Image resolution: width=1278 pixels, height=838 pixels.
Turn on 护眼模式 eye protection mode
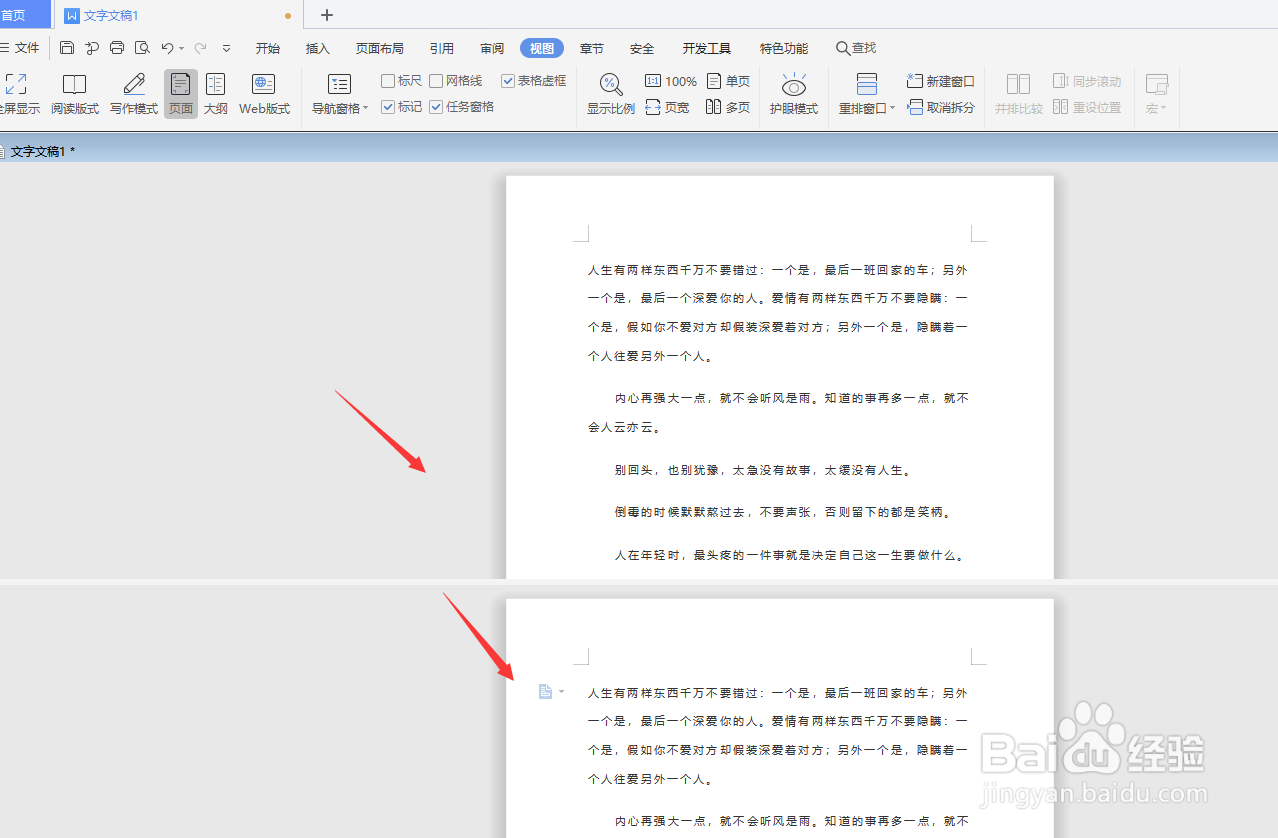pyautogui.click(x=794, y=94)
